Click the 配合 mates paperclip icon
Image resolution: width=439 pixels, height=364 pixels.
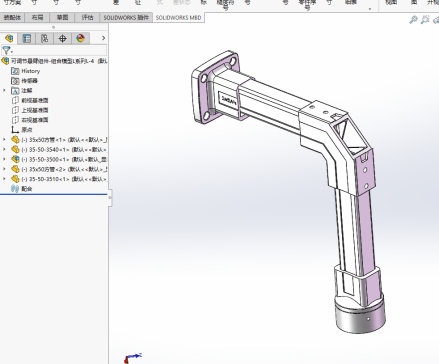(x=15, y=189)
